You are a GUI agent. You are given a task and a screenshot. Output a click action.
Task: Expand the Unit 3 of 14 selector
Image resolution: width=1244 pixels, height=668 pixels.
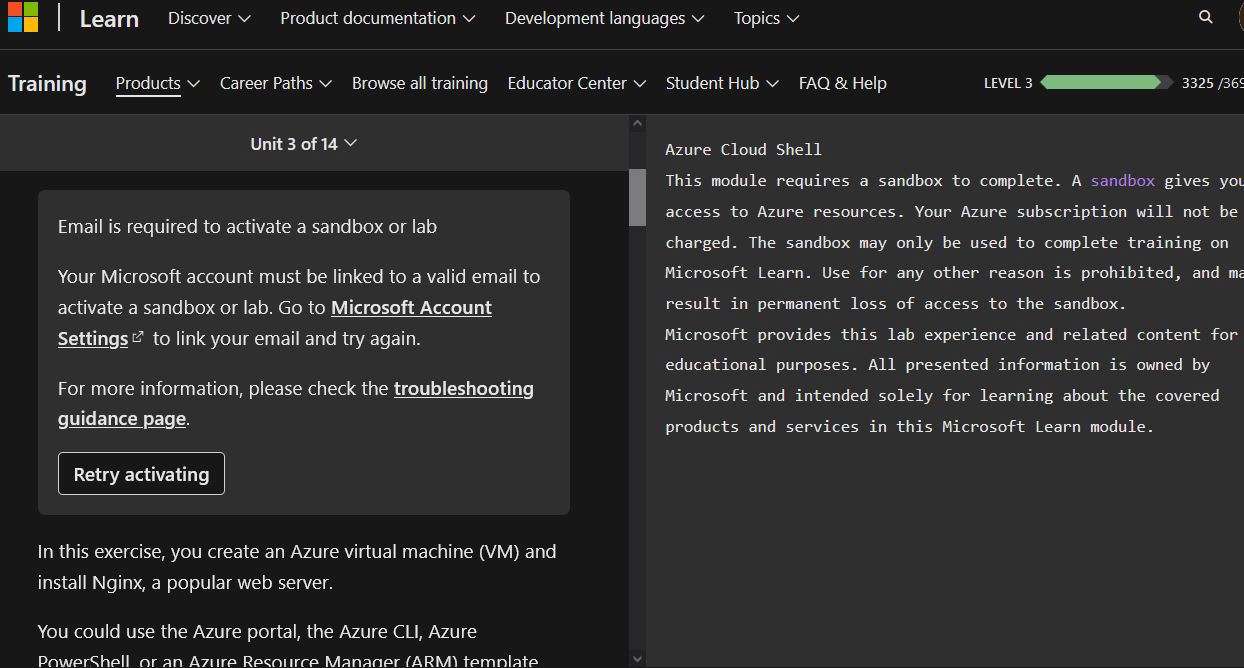pos(303,144)
